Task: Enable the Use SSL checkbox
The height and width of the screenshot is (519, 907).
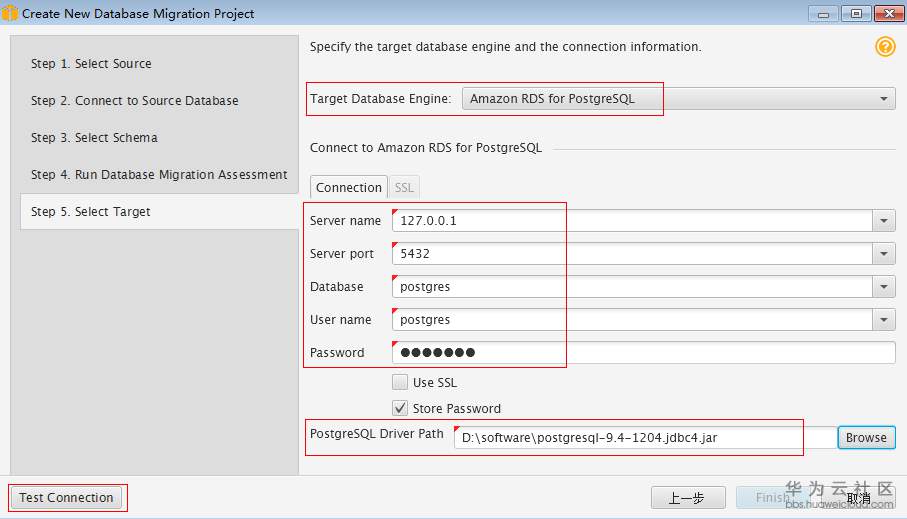Action: pos(400,382)
